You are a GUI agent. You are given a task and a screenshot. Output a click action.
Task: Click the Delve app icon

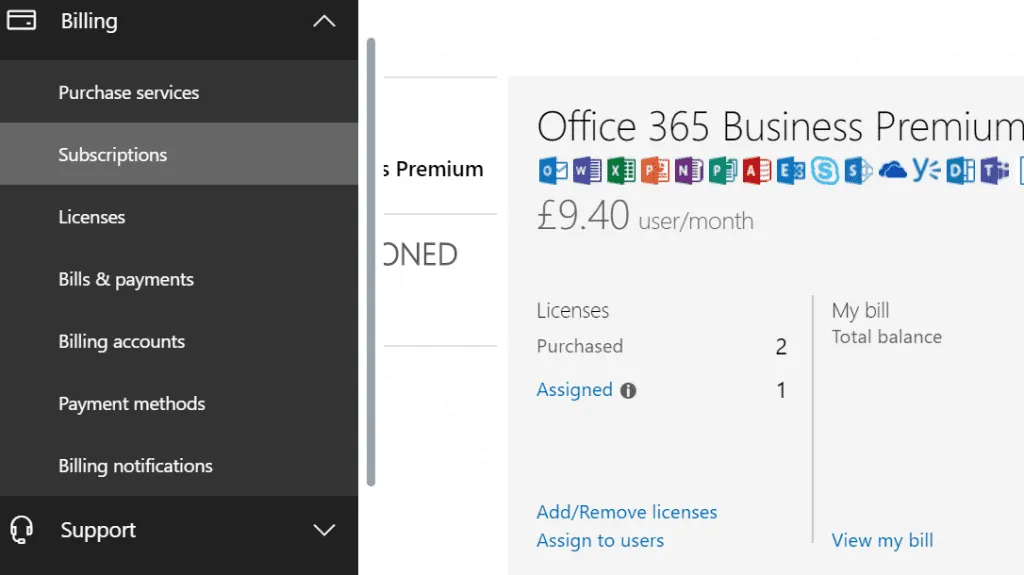coord(961,171)
